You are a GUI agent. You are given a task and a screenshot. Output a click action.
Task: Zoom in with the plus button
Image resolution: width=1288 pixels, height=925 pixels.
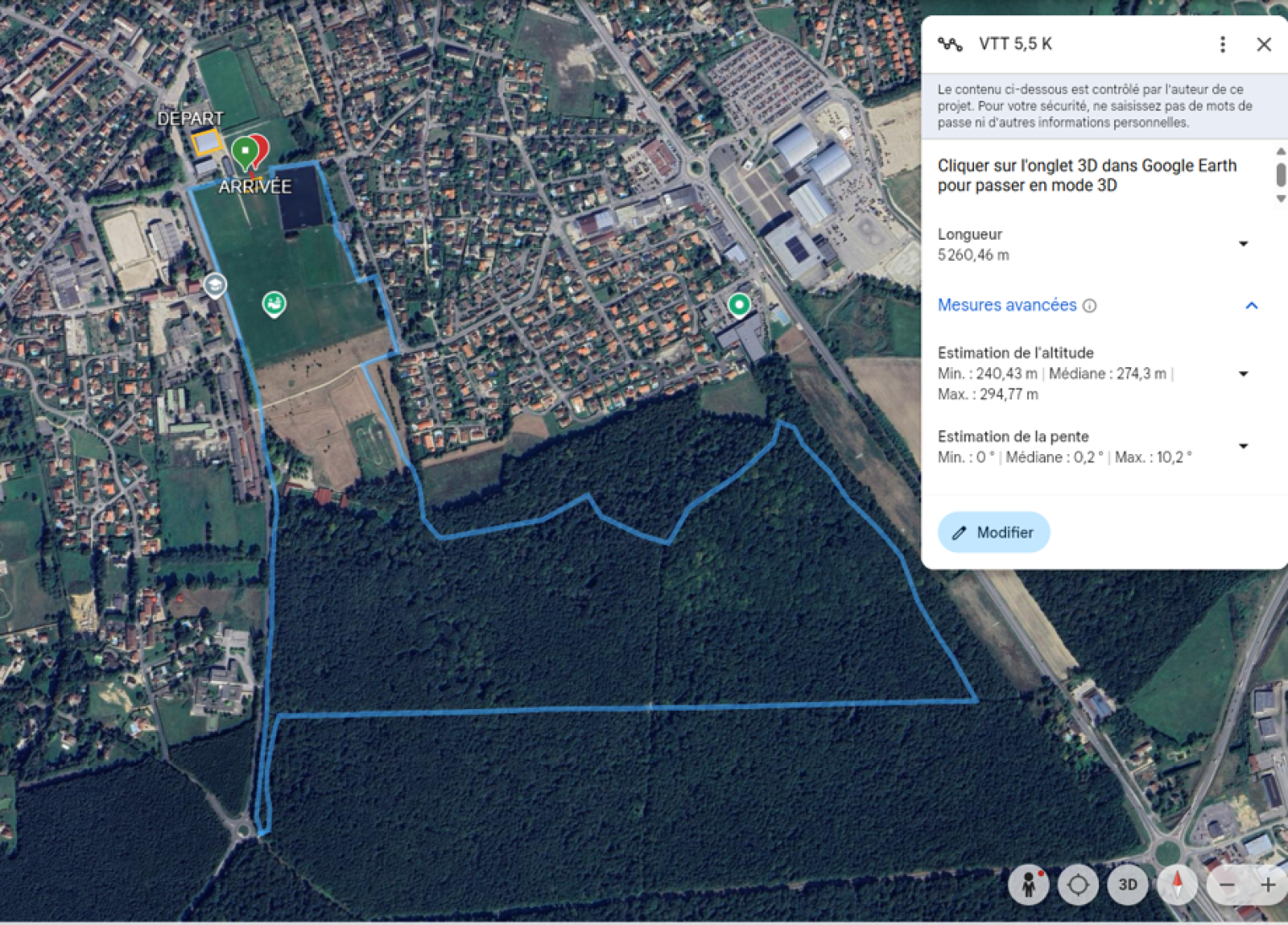click(1268, 885)
